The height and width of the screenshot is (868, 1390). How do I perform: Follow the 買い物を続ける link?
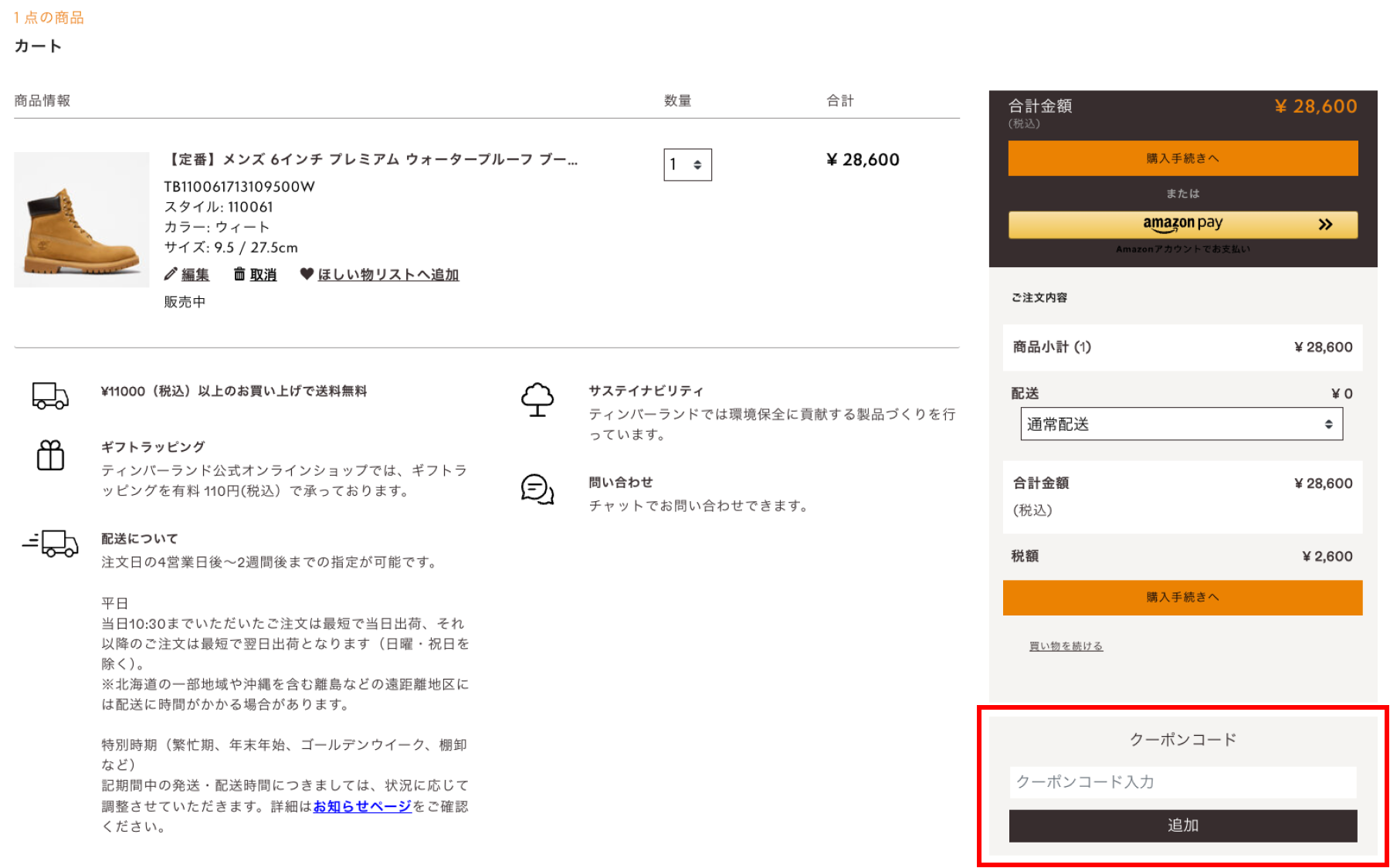[x=1066, y=646]
